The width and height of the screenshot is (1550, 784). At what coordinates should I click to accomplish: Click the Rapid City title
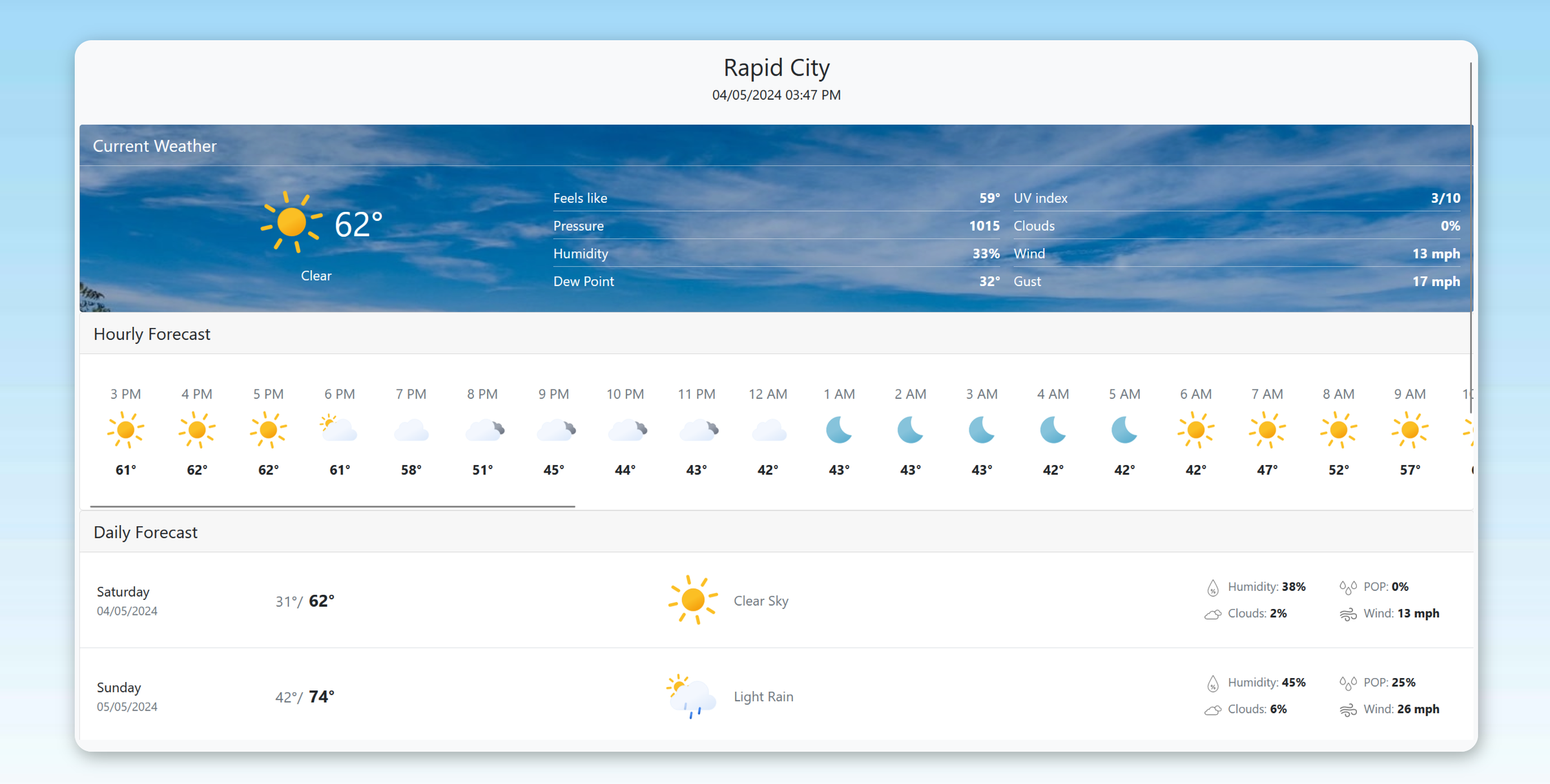coord(776,68)
